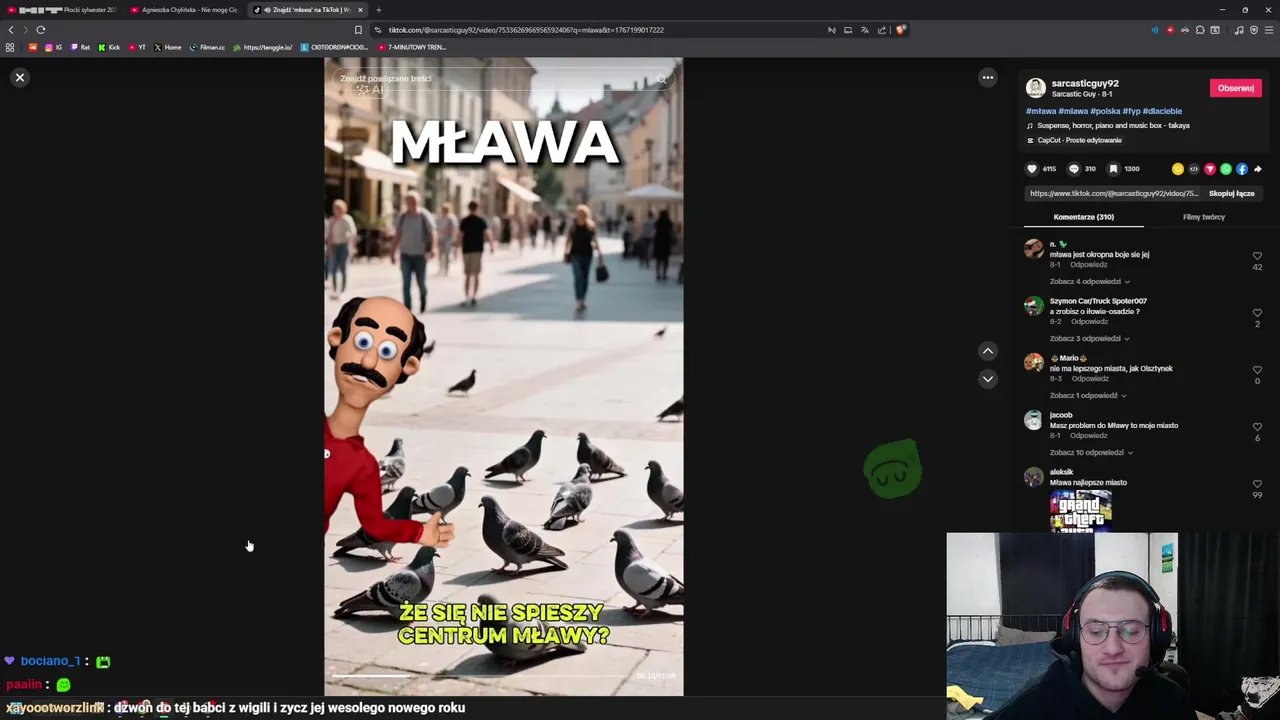
Task: Open the sarcasticguy92 username link
Action: [x=1085, y=84]
